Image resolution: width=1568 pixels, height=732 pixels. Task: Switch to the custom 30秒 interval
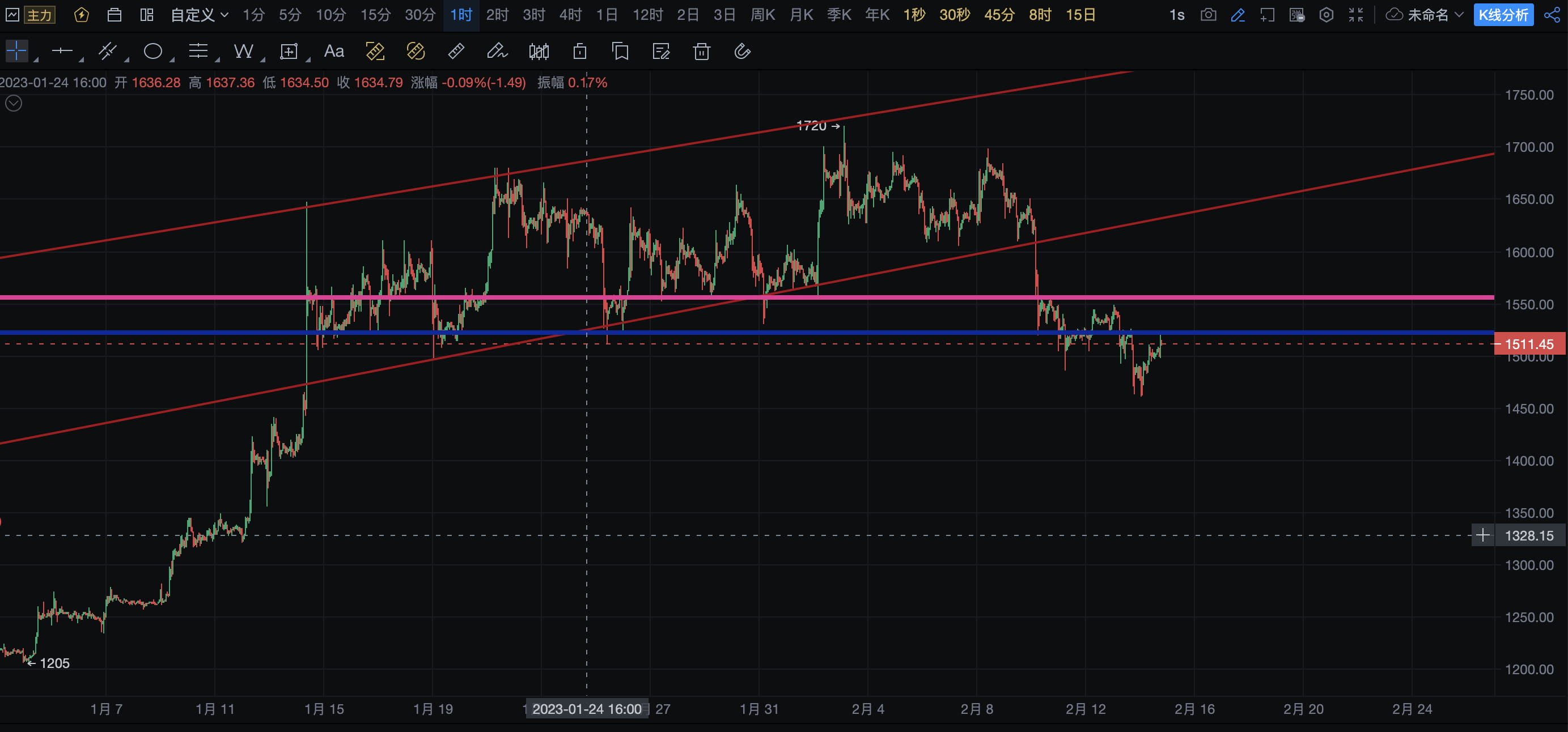[x=955, y=15]
